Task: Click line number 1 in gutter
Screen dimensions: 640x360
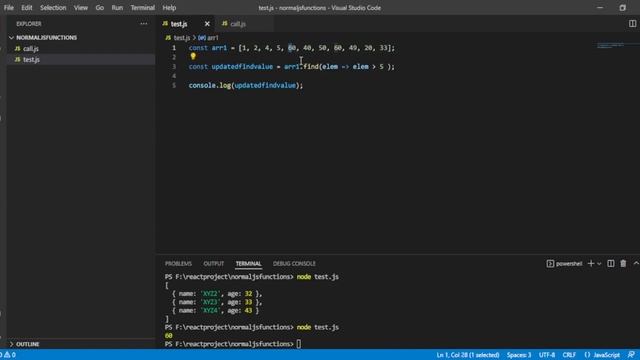Action: (174, 48)
